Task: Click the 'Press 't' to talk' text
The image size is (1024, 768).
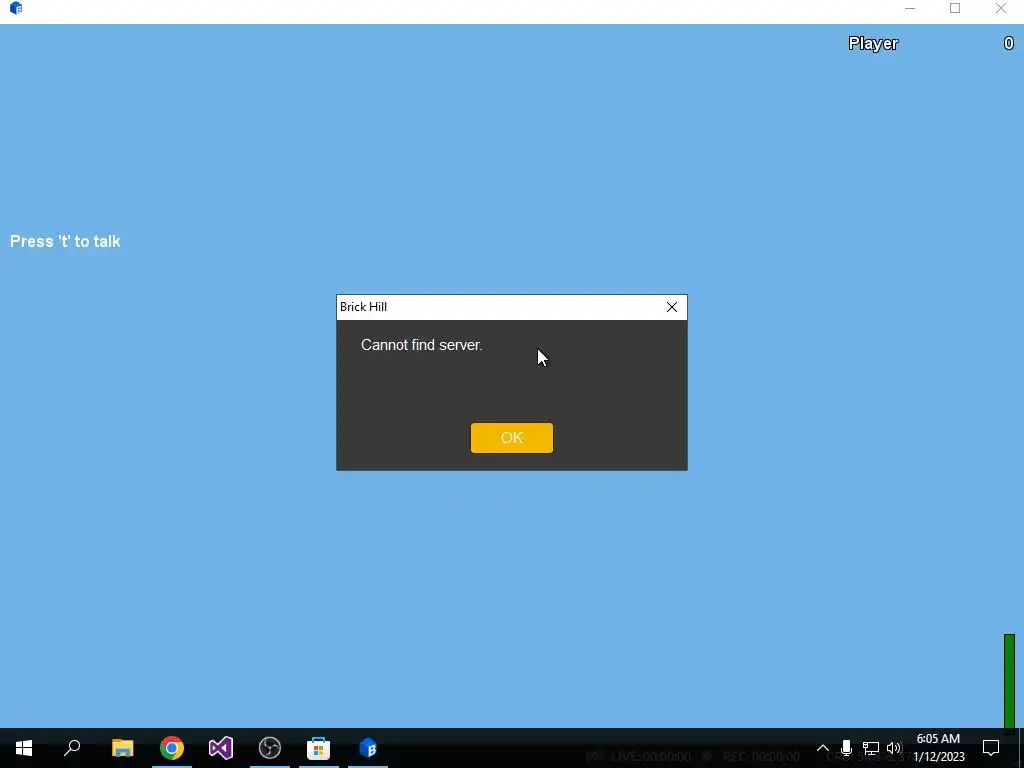Action: [65, 242]
